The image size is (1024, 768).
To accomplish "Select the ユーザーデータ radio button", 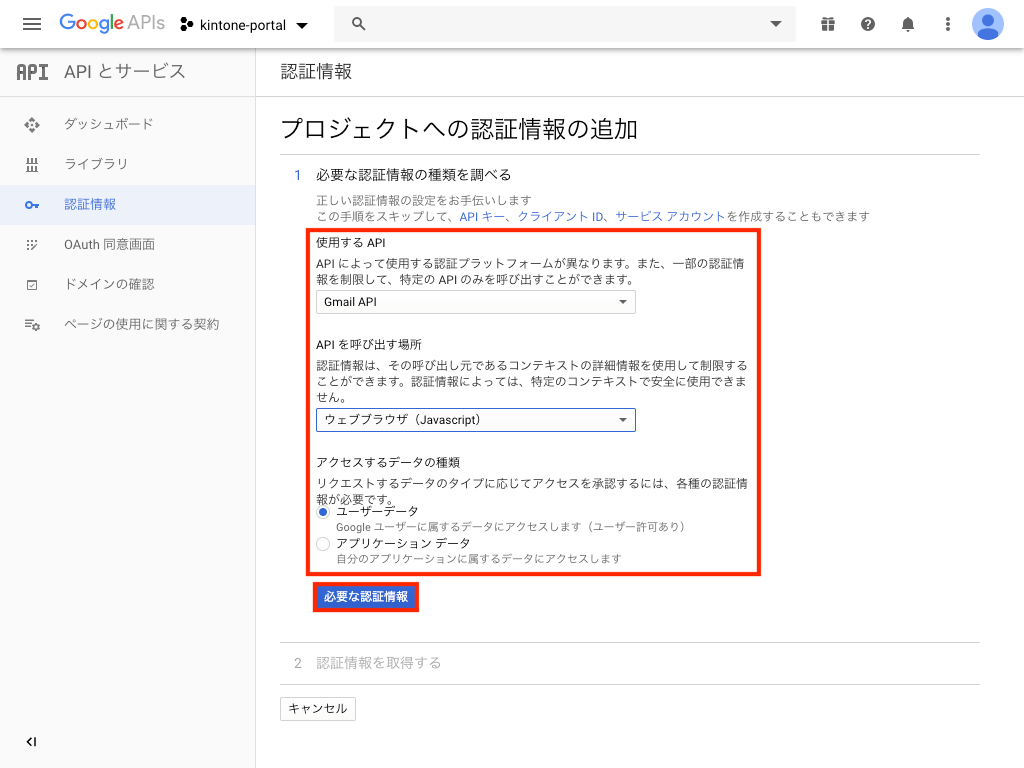I will (323, 511).
